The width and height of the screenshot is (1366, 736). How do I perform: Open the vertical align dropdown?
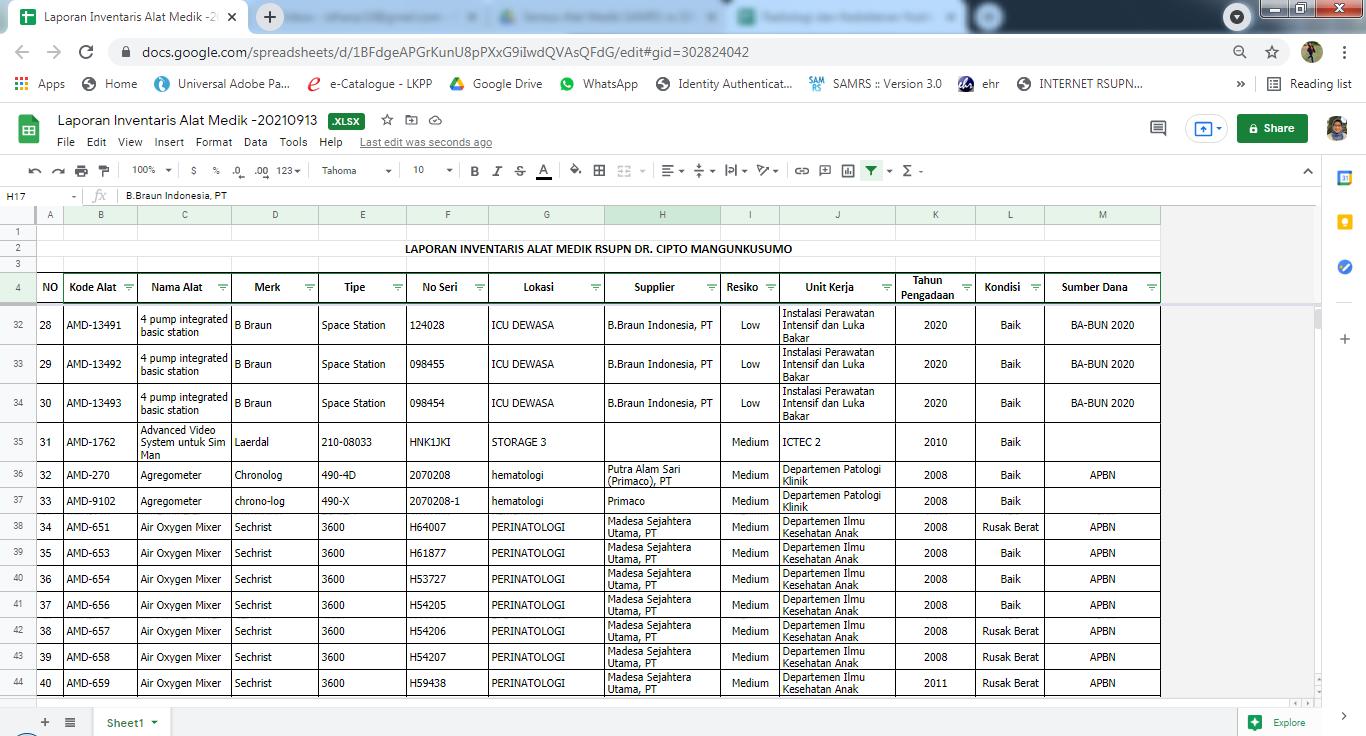click(704, 171)
